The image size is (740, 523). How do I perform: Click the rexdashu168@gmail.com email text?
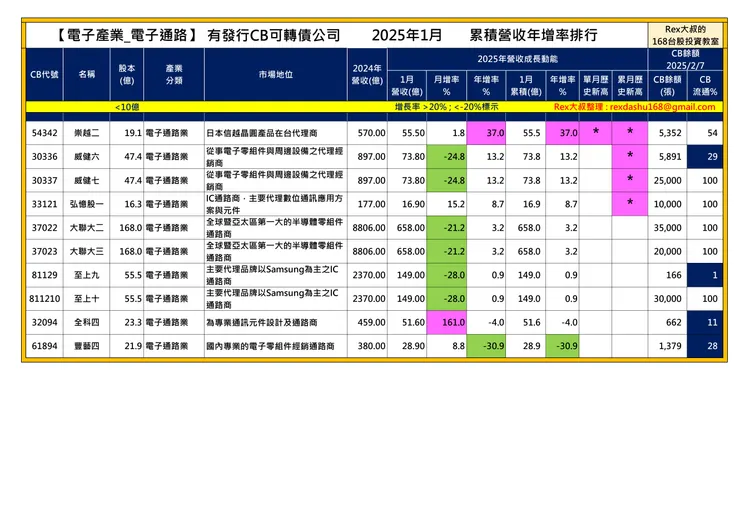pos(663,107)
